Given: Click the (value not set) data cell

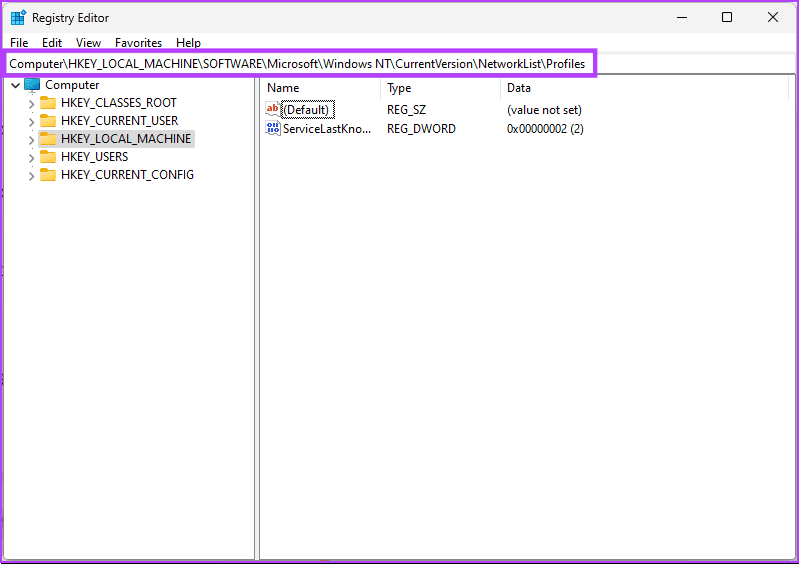Looking at the screenshot, I should 544,110.
